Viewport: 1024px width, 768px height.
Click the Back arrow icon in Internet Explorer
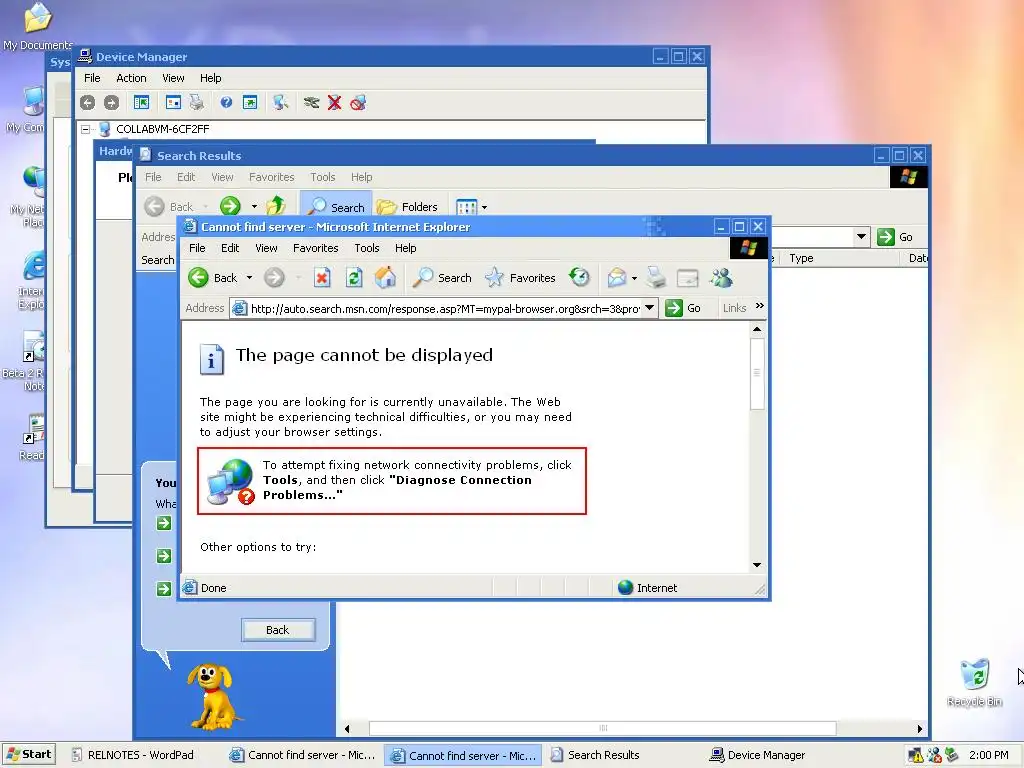pos(199,278)
